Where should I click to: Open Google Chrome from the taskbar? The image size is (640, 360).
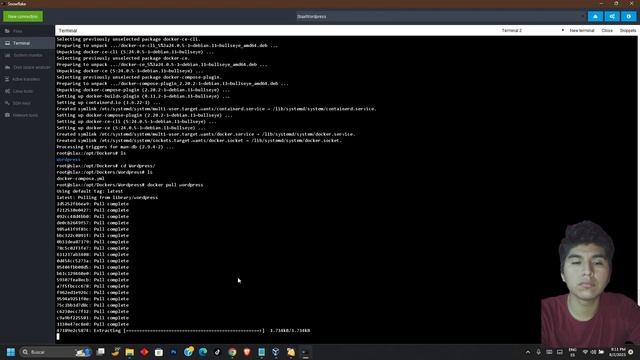[232, 352]
